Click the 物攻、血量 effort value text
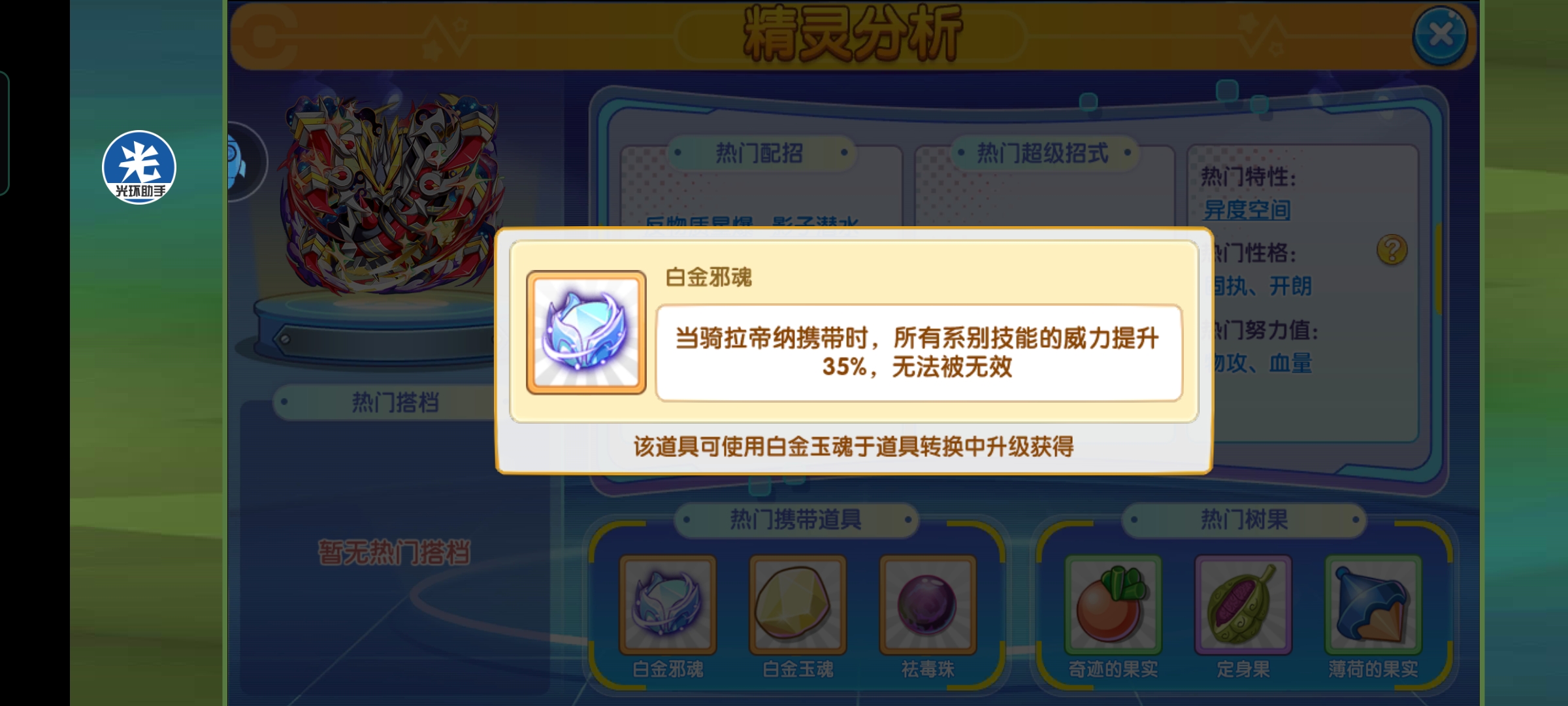 point(1262,363)
